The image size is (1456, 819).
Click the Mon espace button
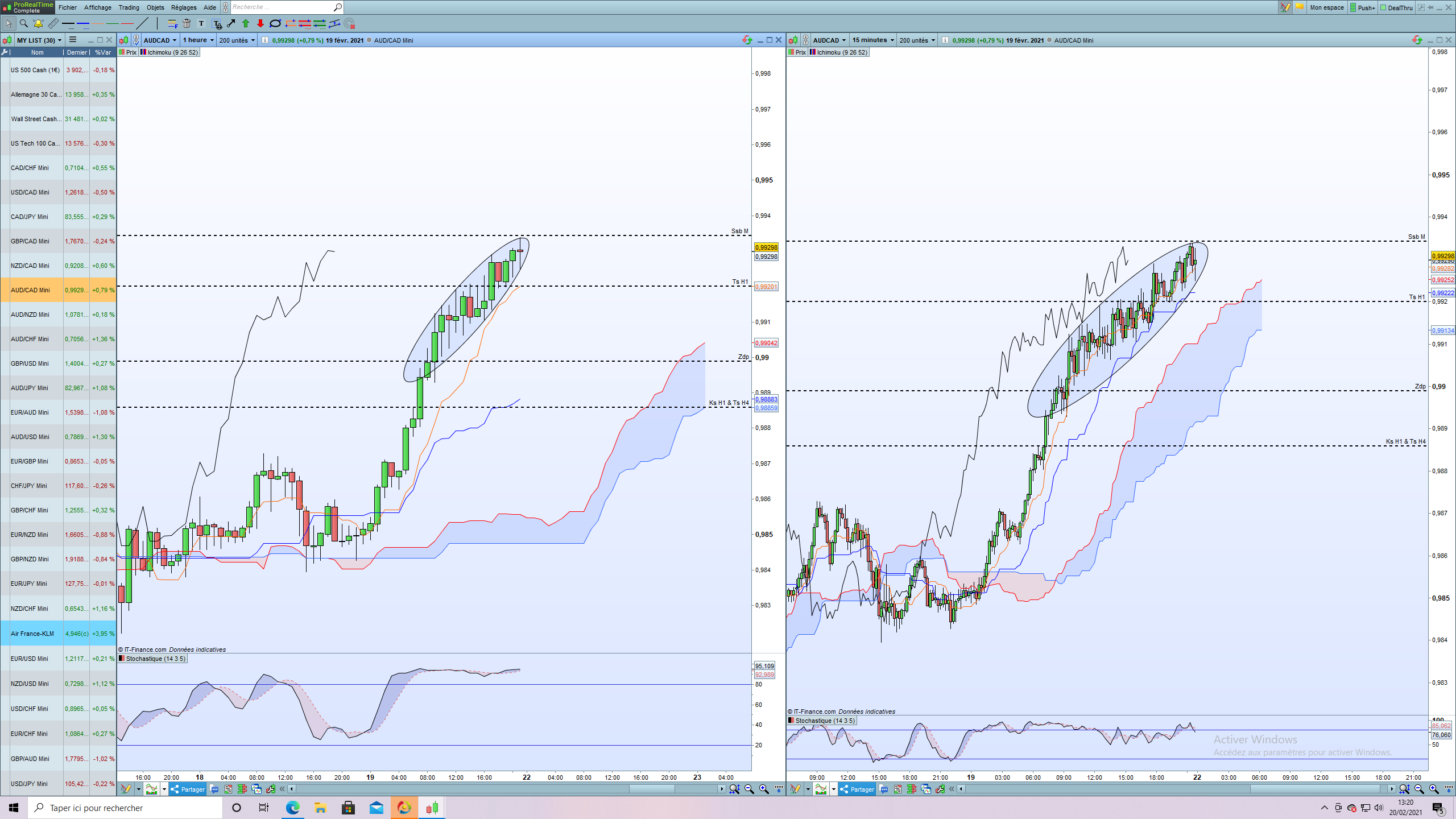1327,7
